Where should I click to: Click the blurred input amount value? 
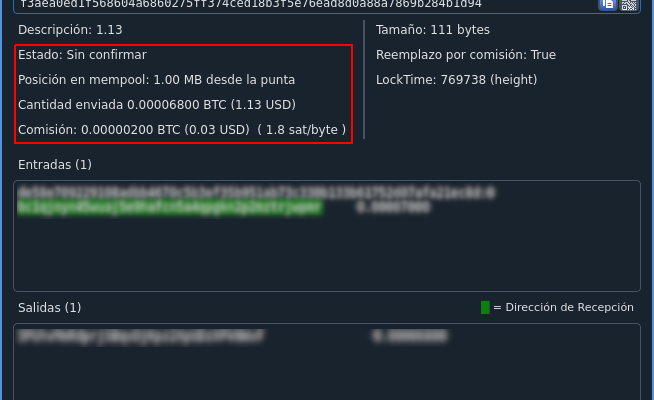pos(393,208)
